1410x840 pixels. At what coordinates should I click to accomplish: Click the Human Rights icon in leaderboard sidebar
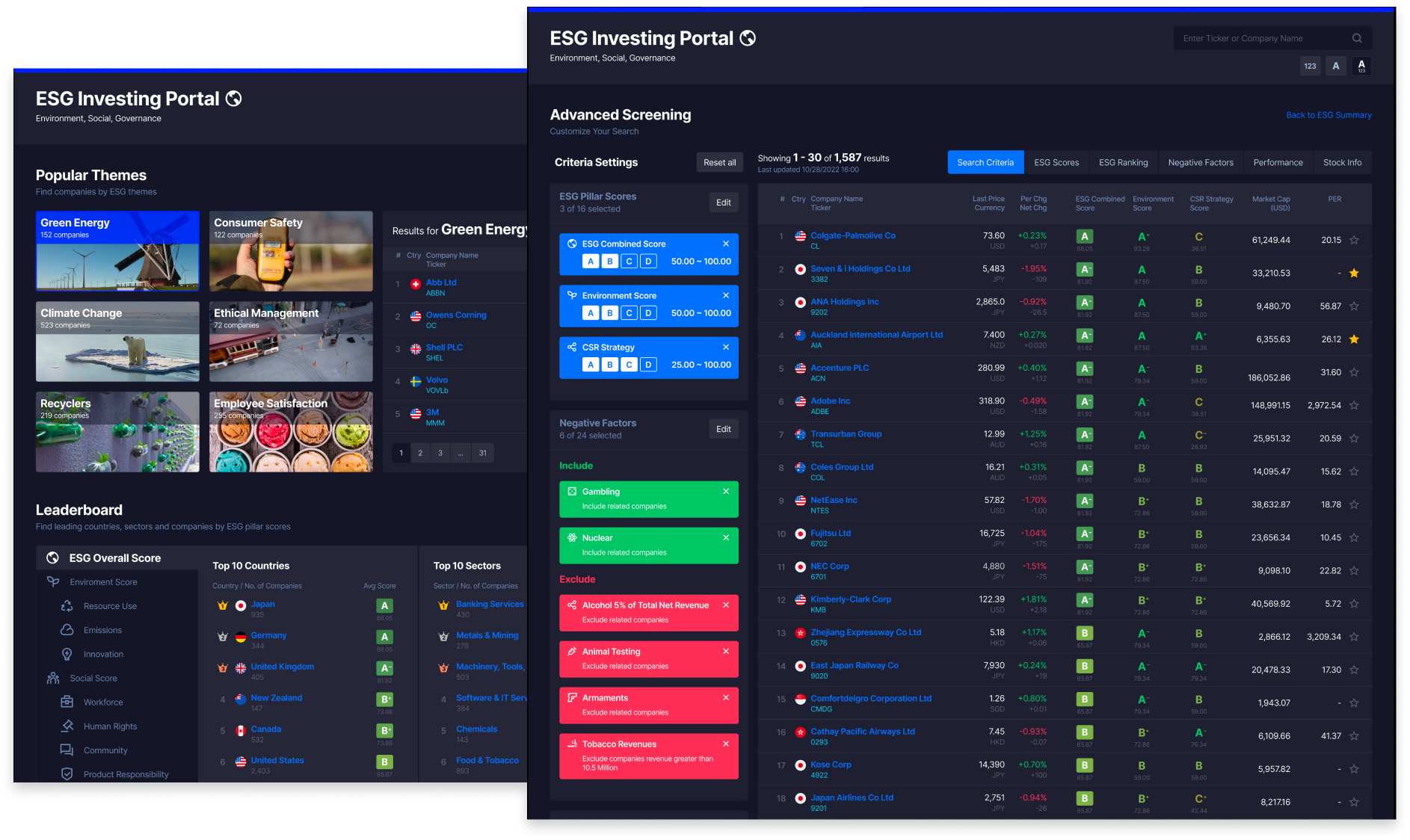tap(67, 726)
